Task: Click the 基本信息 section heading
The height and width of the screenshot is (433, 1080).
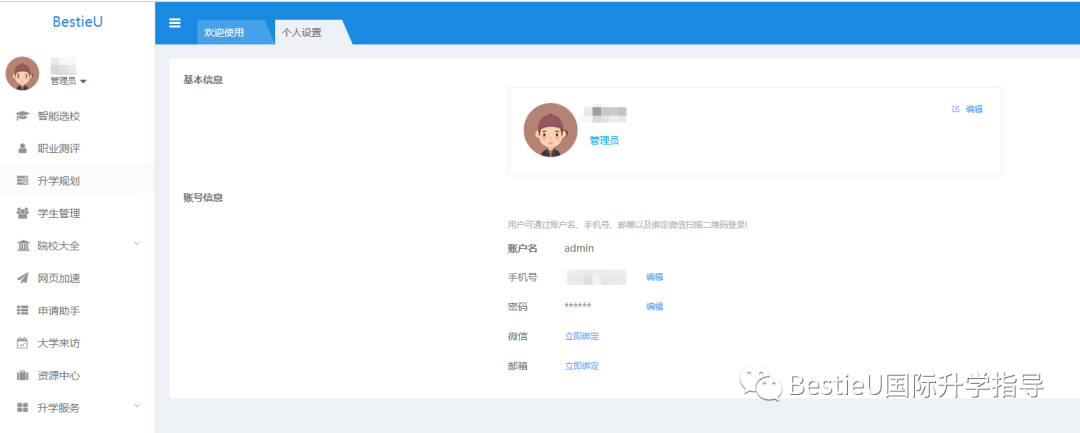Action: pos(203,79)
